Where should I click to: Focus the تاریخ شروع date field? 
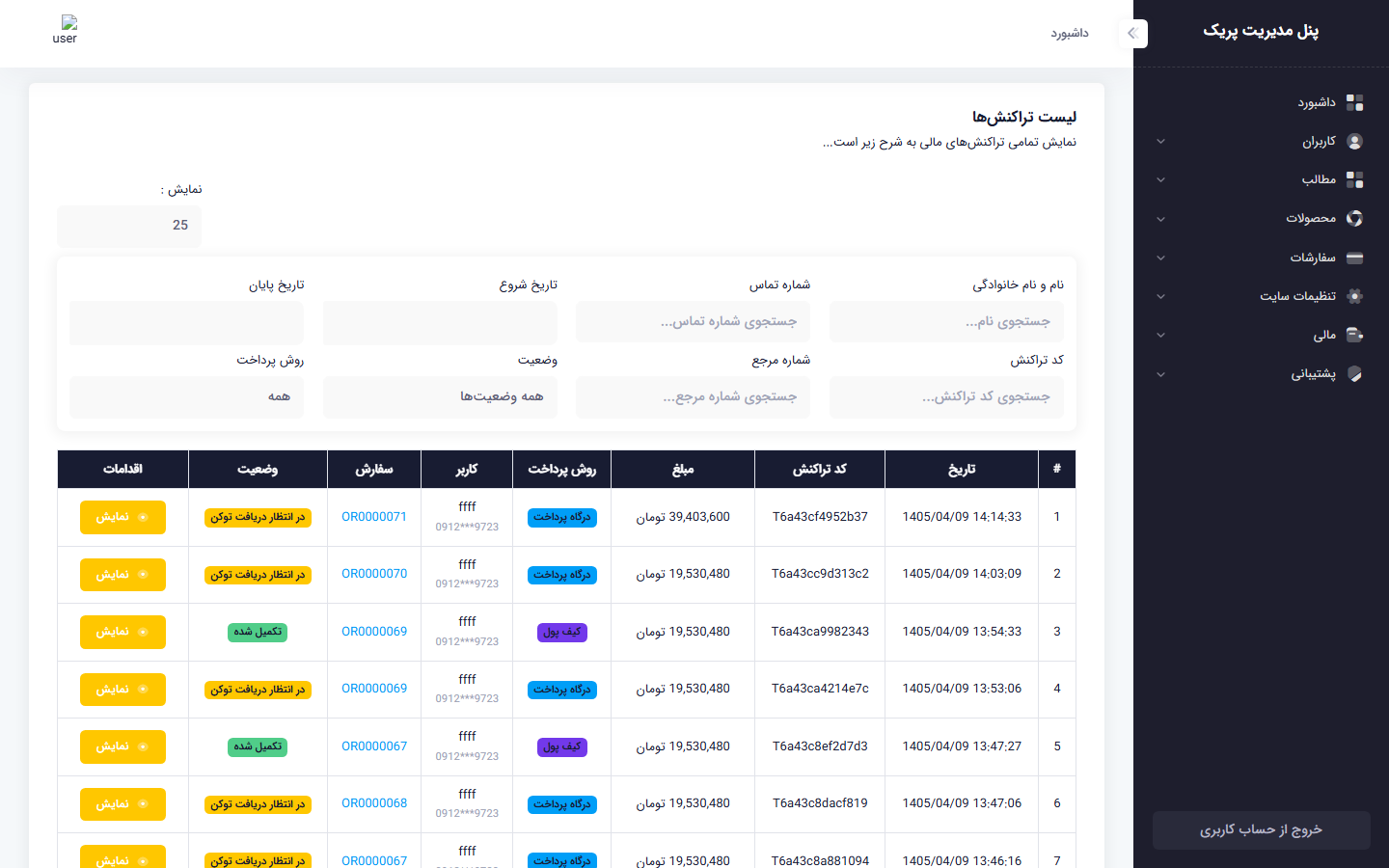(x=440, y=322)
